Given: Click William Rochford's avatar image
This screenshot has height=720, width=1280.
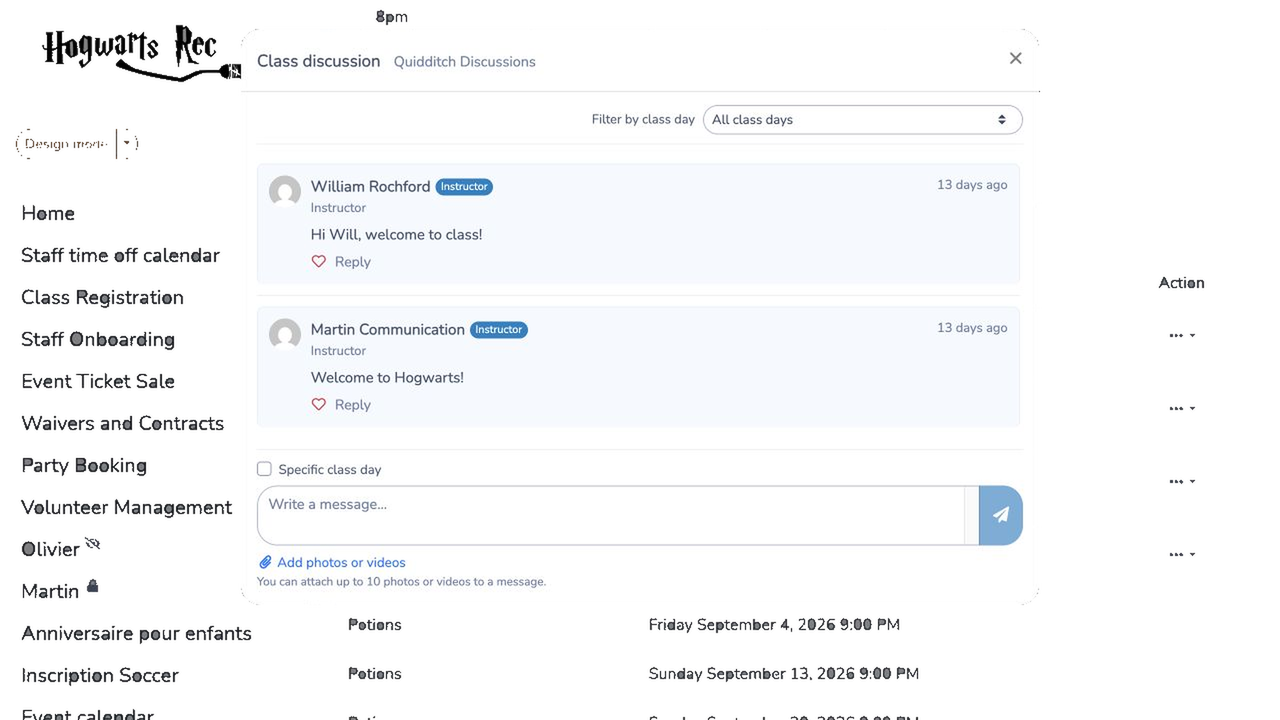Looking at the screenshot, I should pos(285,192).
